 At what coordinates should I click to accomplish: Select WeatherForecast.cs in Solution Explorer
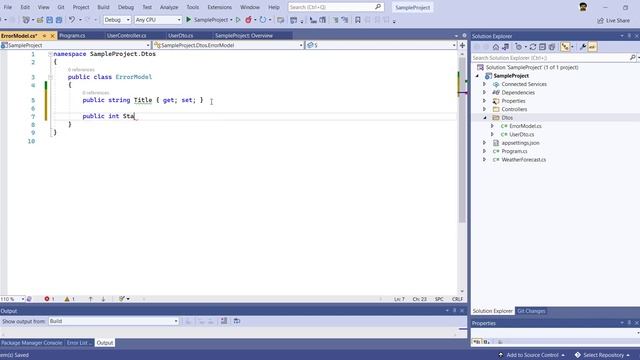pyautogui.click(x=524, y=160)
